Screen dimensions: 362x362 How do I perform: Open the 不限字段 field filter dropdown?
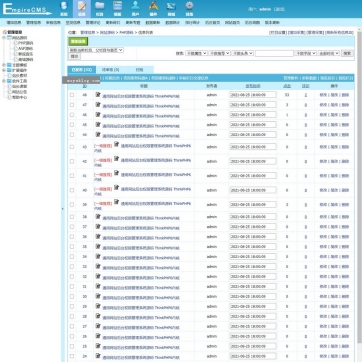pyautogui.click(x=306, y=53)
